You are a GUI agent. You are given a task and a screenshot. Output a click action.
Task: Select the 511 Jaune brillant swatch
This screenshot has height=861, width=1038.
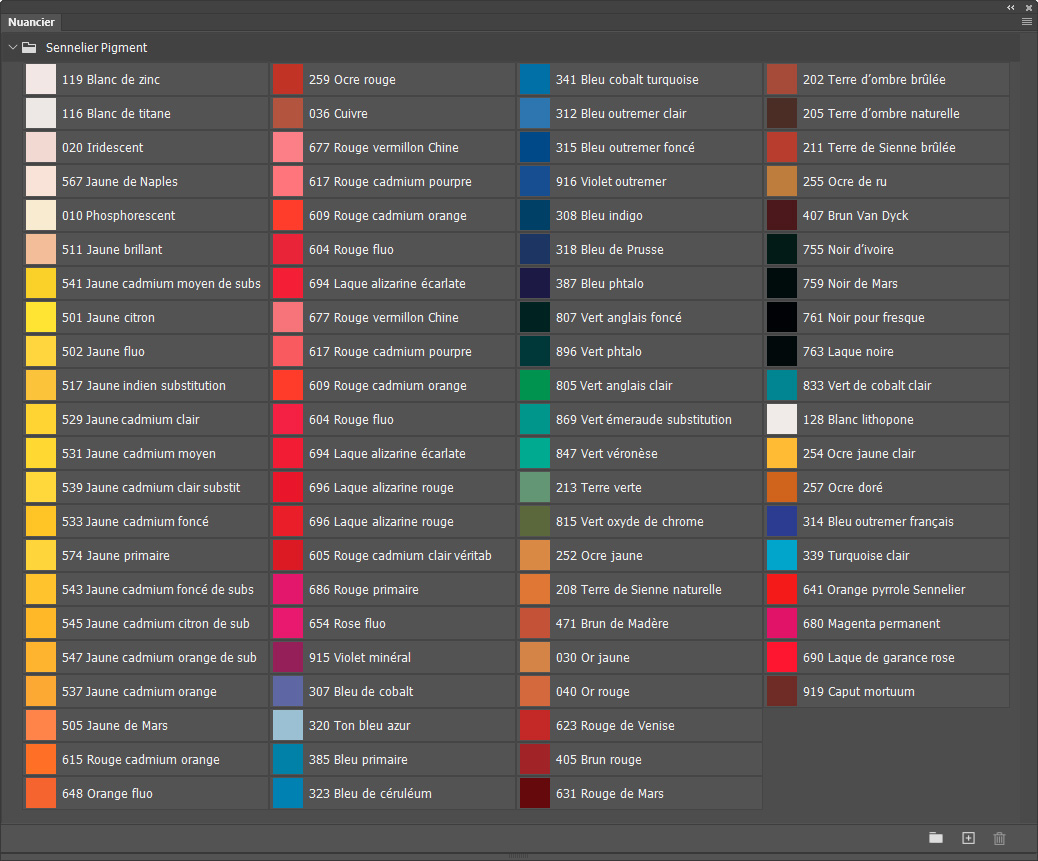coord(146,249)
